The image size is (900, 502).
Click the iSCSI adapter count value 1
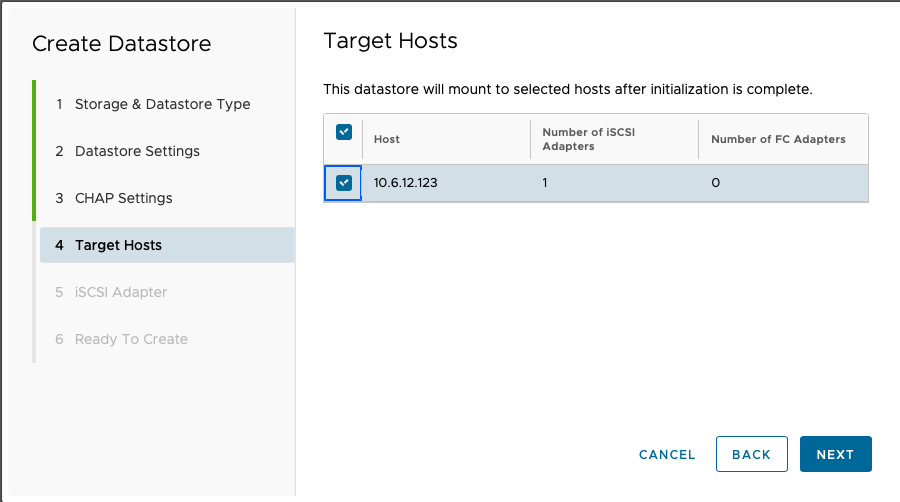point(546,183)
